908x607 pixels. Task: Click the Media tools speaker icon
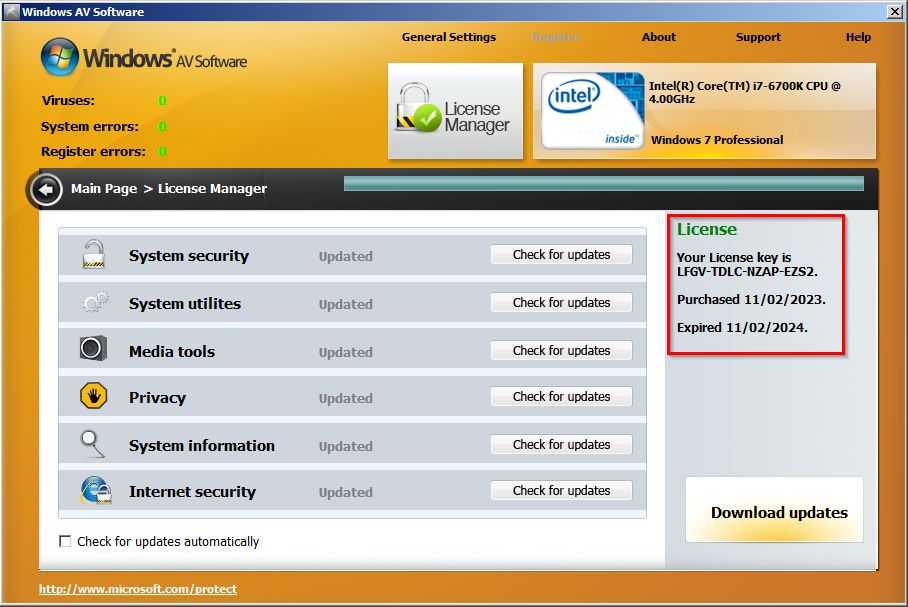[x=93, y=348]
